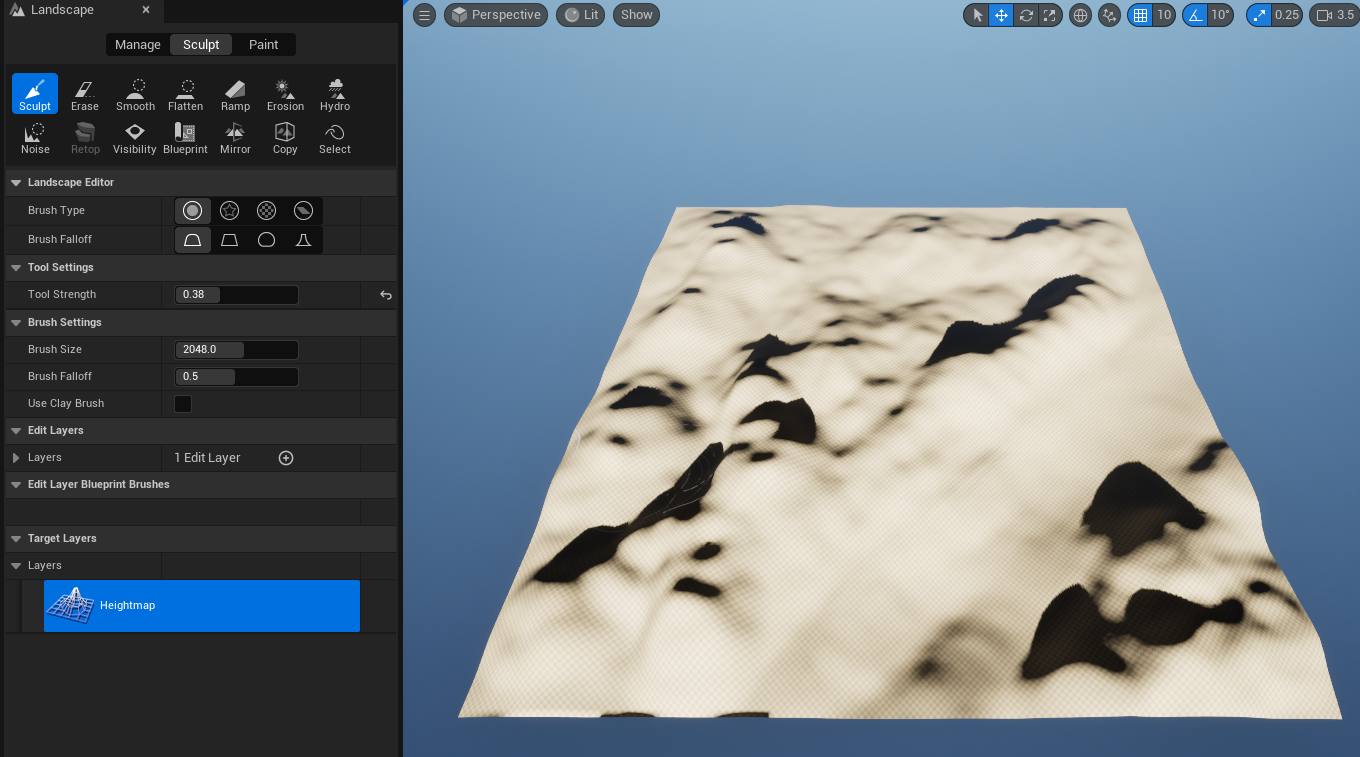Screen dimensions: 1360x757
Task: Collapse the Tool Settings section
Action: 16,268
